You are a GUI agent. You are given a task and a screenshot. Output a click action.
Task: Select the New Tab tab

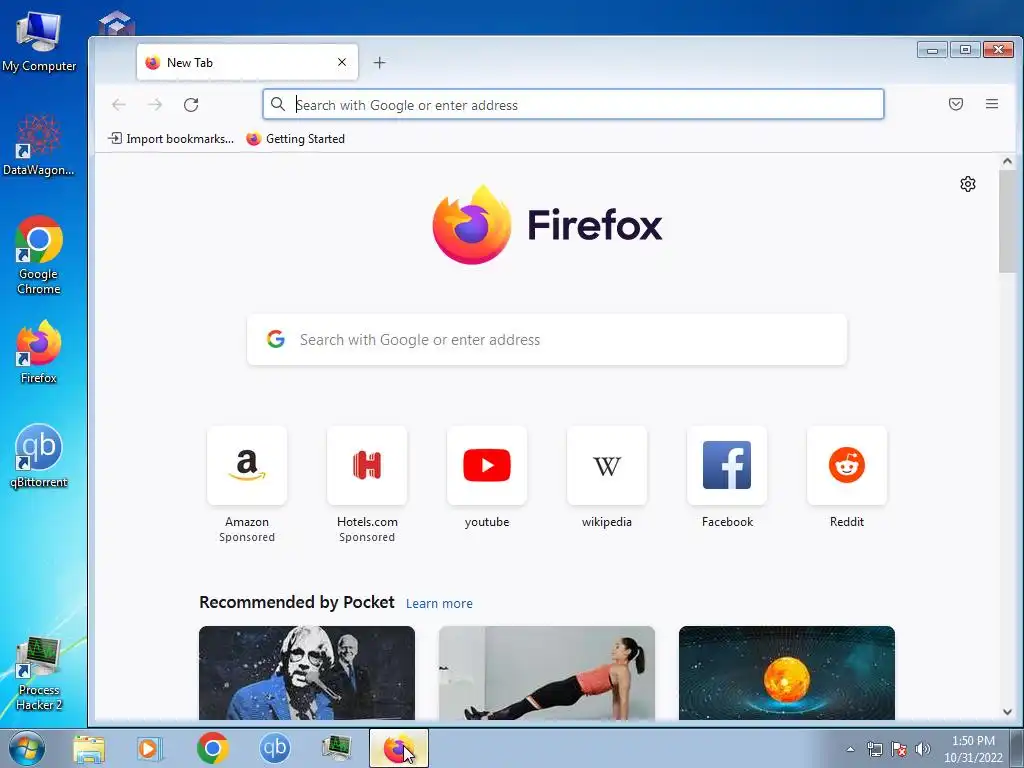point(247,63)
